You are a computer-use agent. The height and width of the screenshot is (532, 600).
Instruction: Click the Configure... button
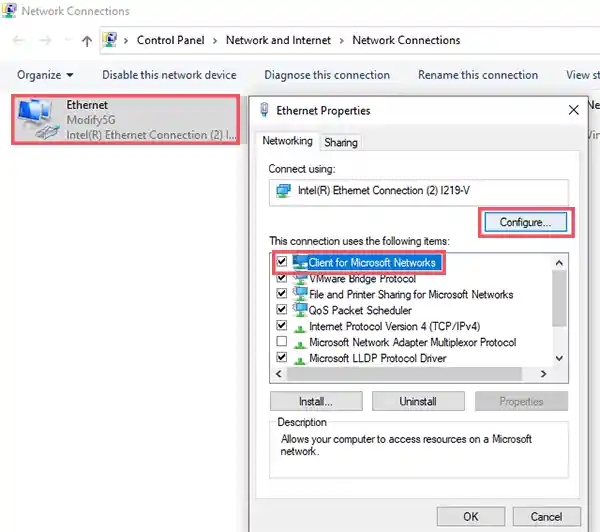click(x=526, y=222)
